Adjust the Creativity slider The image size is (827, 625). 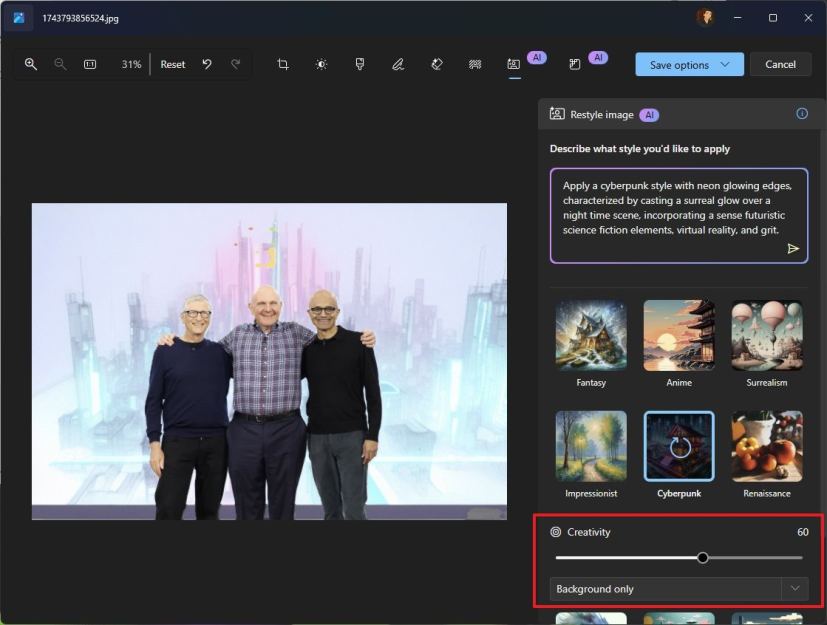tap(703, 557)
